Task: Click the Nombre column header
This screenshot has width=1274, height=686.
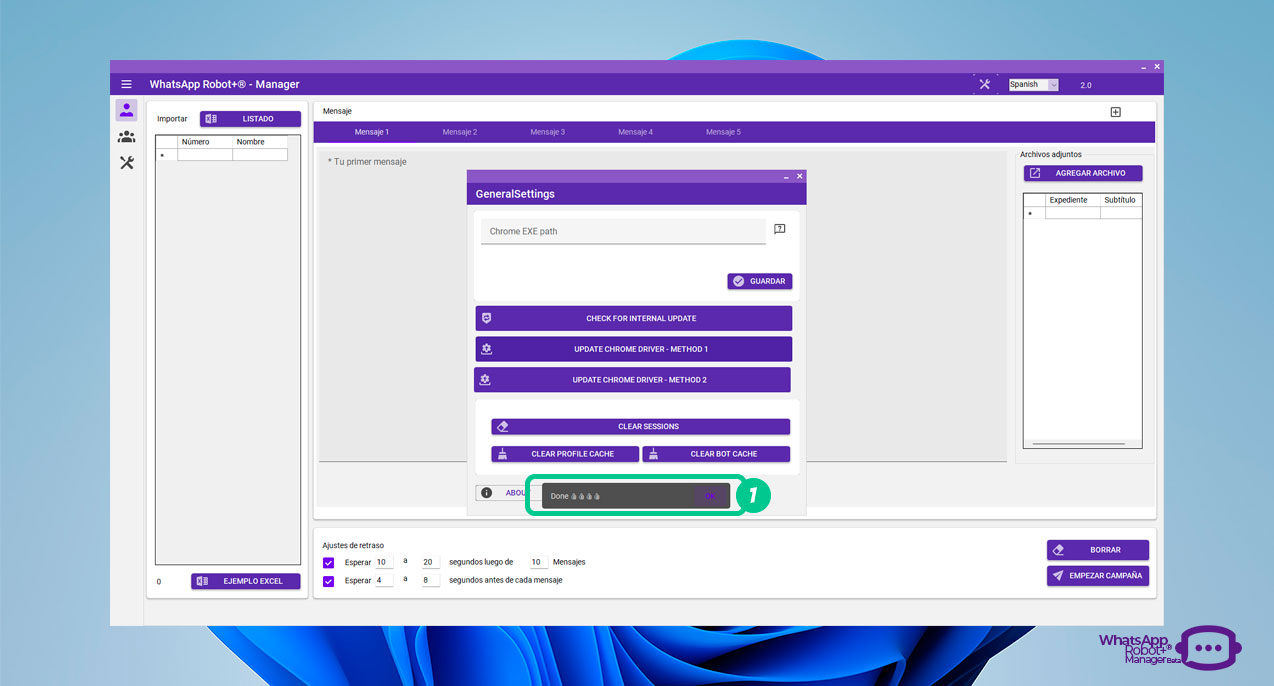Action: pyautogui.click(x=260, y=142)
